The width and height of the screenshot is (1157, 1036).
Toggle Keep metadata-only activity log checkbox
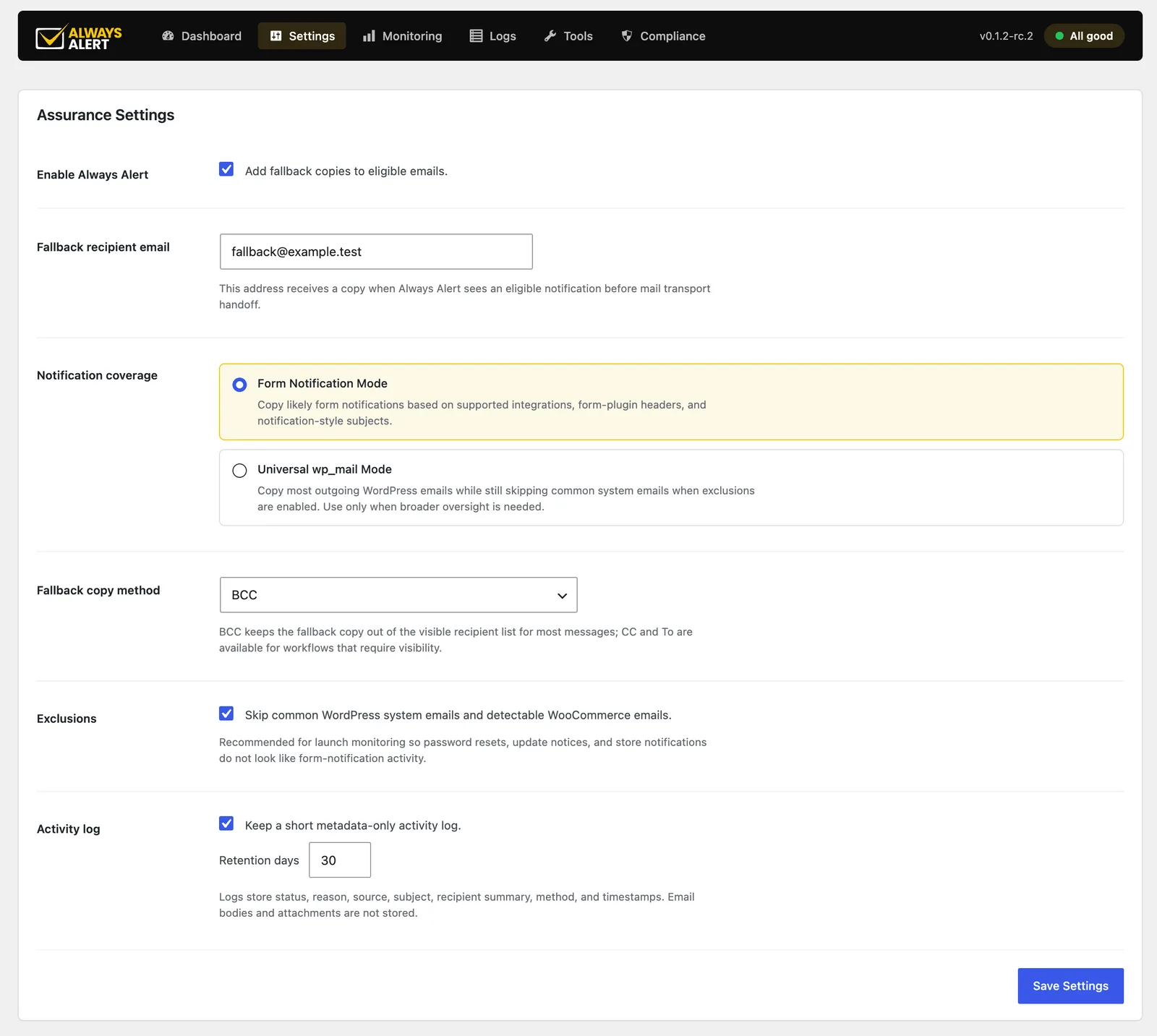tap(226, 823)
